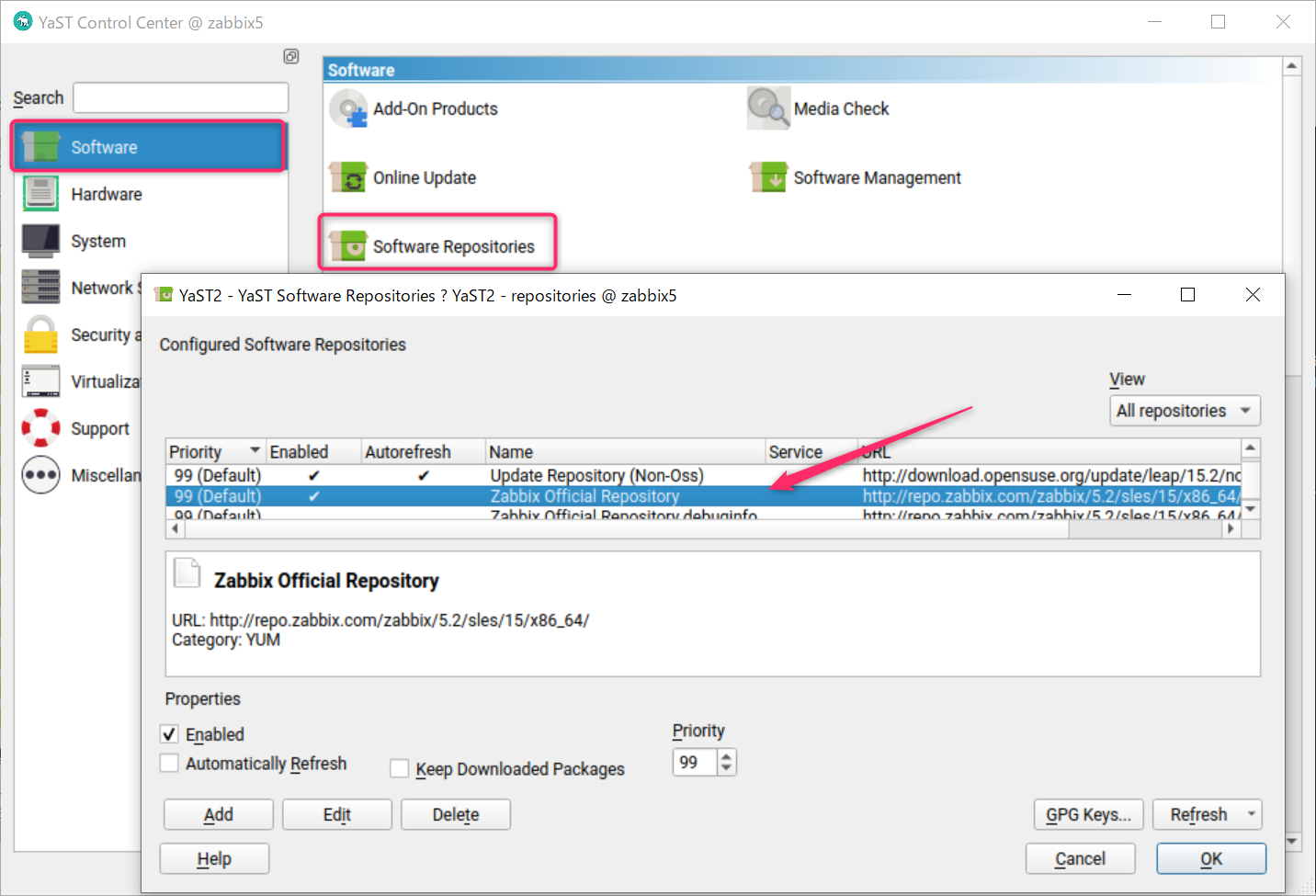Click the Priority value input field
Viewport: 1316px width, 896px height.
pyautogui.click(x=695, y=762)
